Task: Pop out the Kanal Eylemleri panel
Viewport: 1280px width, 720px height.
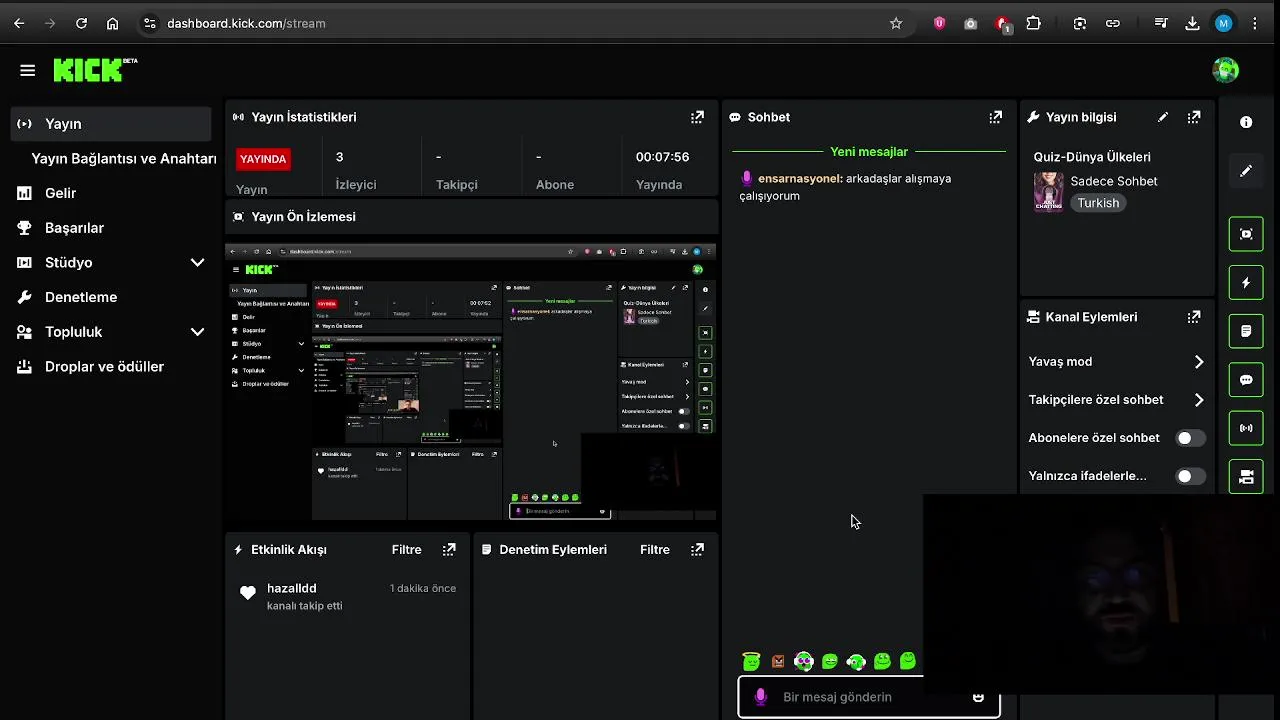Action: click(1194, 317)
